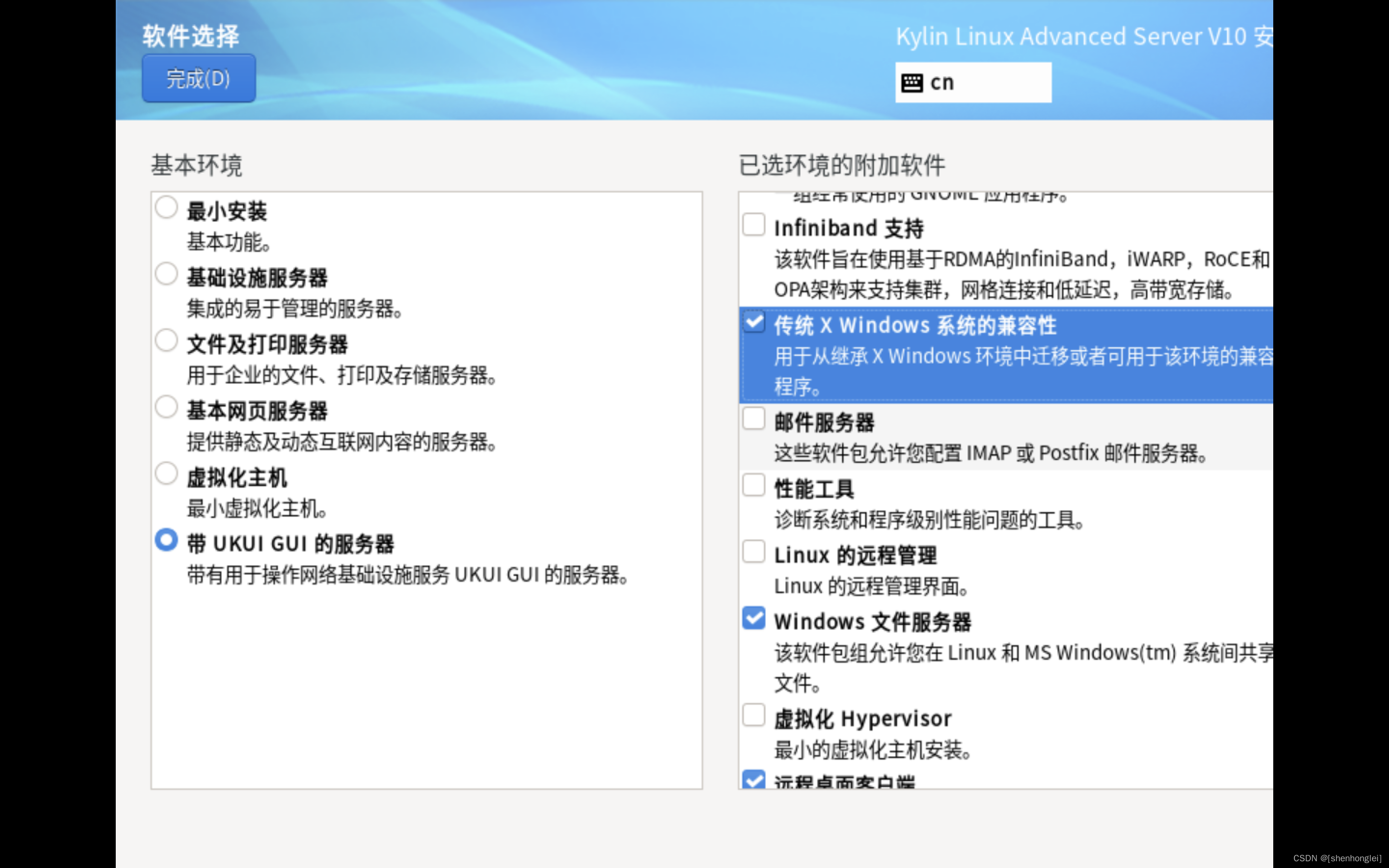The width and height of the screenshot is (1389, 868).
Task: Click the 文件及打印服务器 label text
Action: (x=268, y=344)
